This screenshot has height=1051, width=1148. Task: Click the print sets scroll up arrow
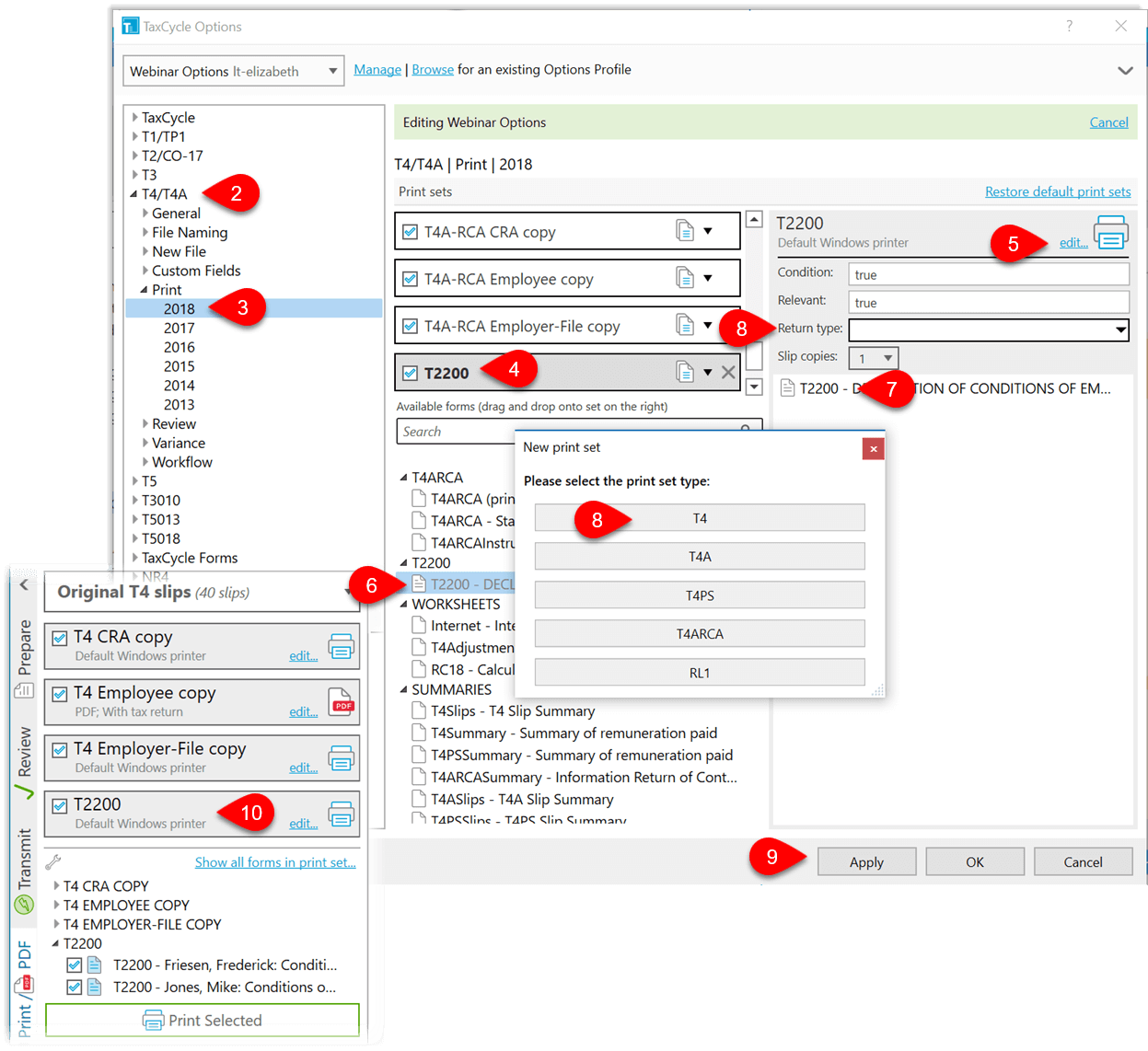pyautogui.click(x=754, y=219)
